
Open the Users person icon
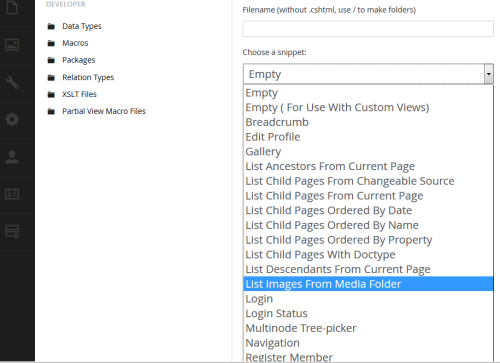(12, 157)
